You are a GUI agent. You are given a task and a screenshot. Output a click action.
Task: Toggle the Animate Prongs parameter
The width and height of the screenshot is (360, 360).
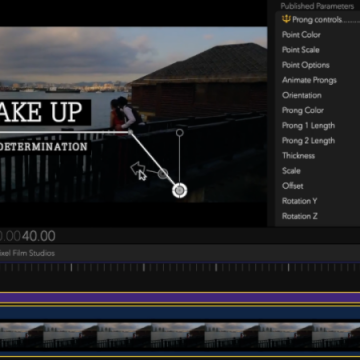pyautogui.click(x=309, y=80)
